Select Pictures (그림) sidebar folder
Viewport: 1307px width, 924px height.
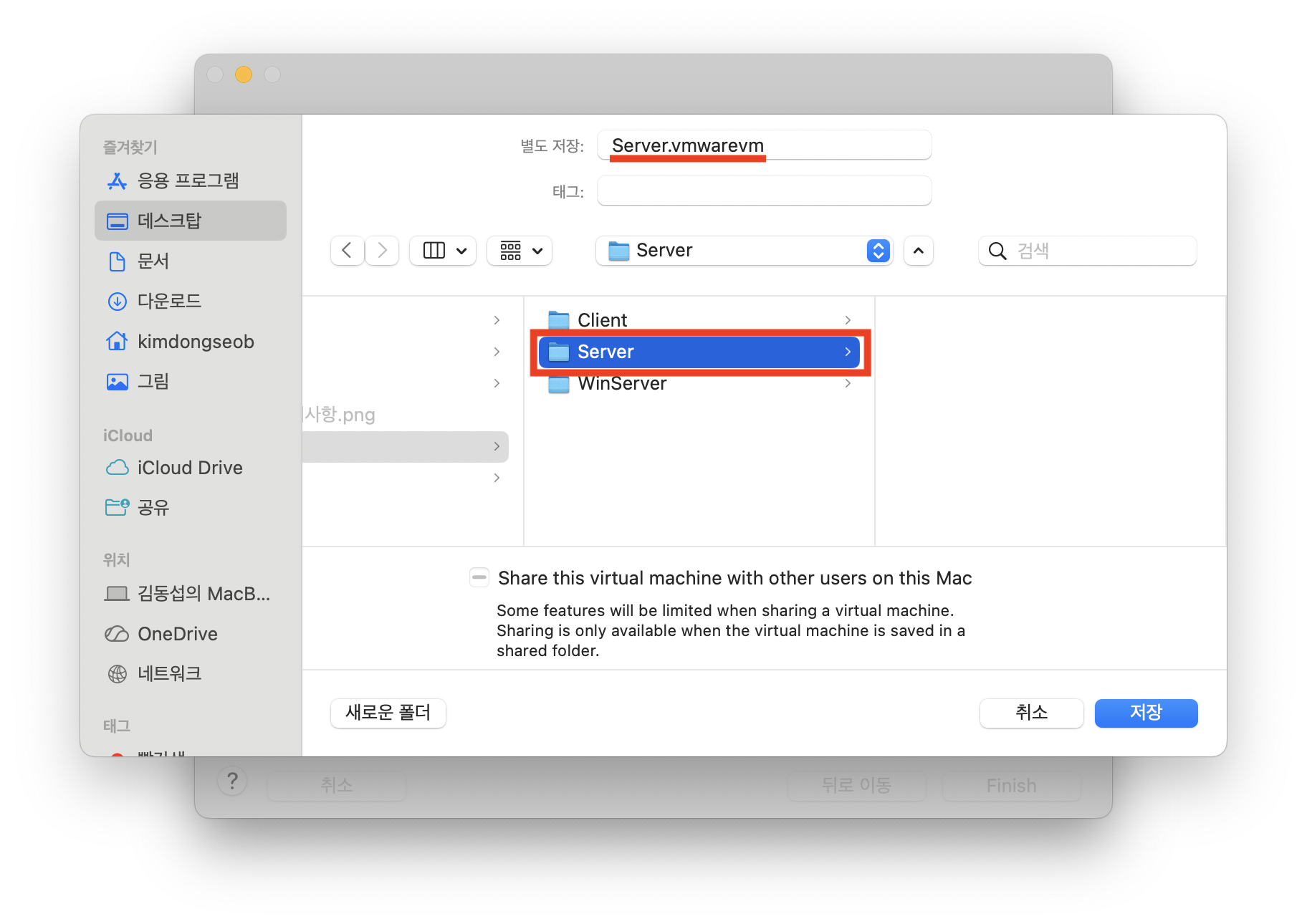tap(190, 381)
